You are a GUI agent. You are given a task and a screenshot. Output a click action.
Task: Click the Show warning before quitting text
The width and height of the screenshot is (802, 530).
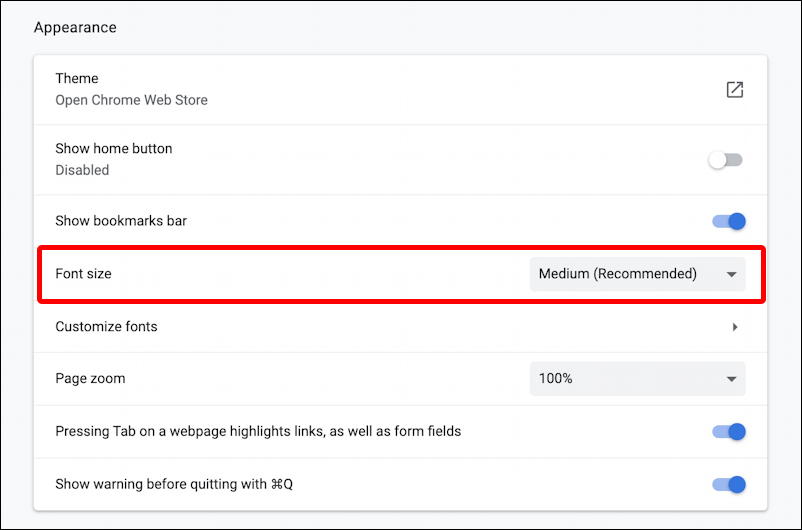[174, 484]
